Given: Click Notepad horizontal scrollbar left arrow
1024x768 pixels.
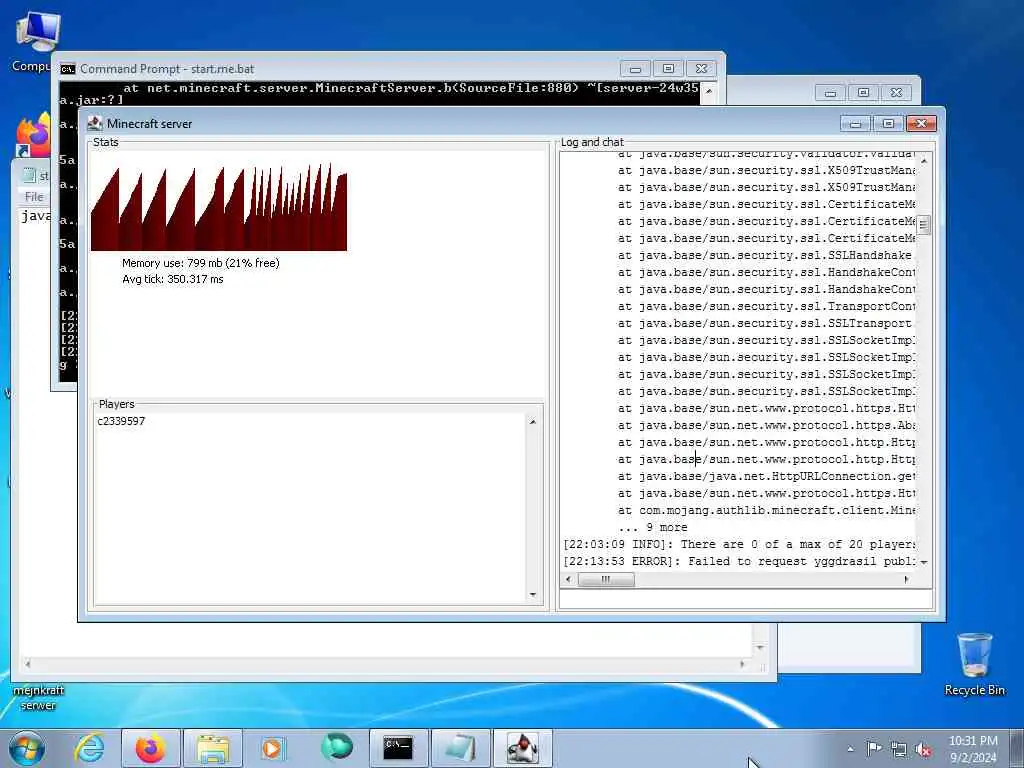Looking at the screenshot, I should (27, 664).
